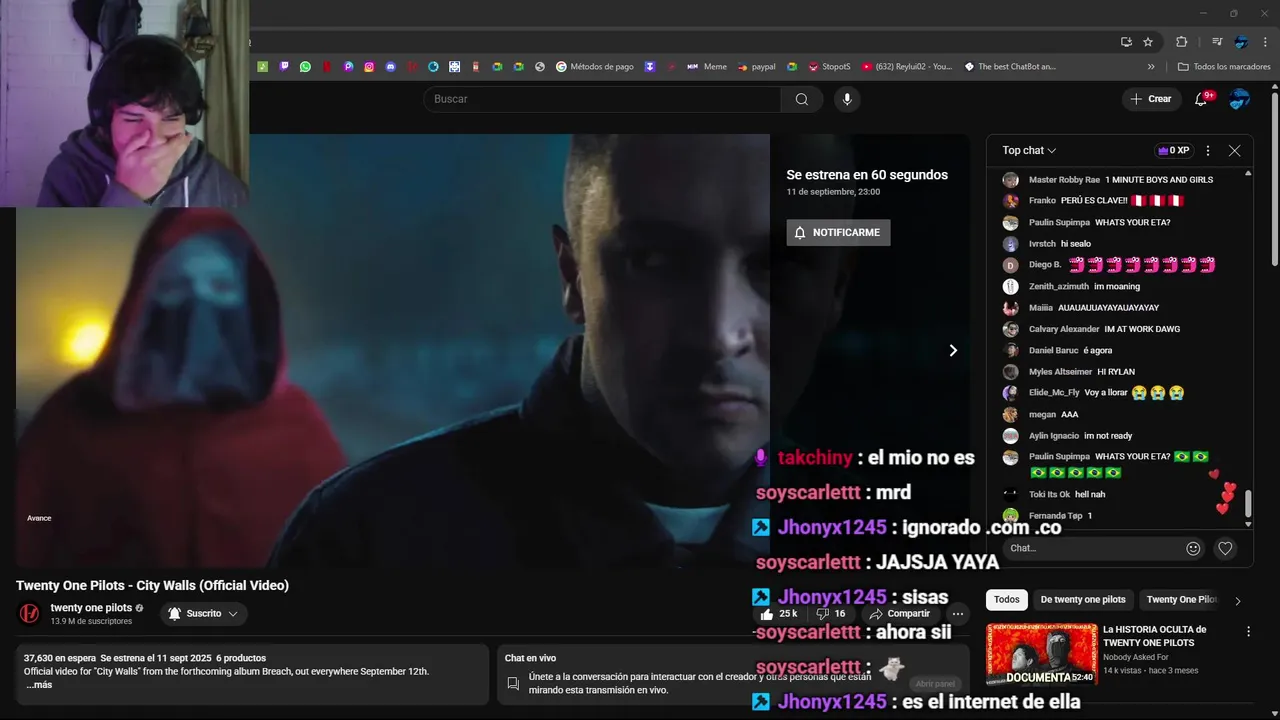
Task: Show hidden bookmarks chevron
Action: pos(1151,67)
